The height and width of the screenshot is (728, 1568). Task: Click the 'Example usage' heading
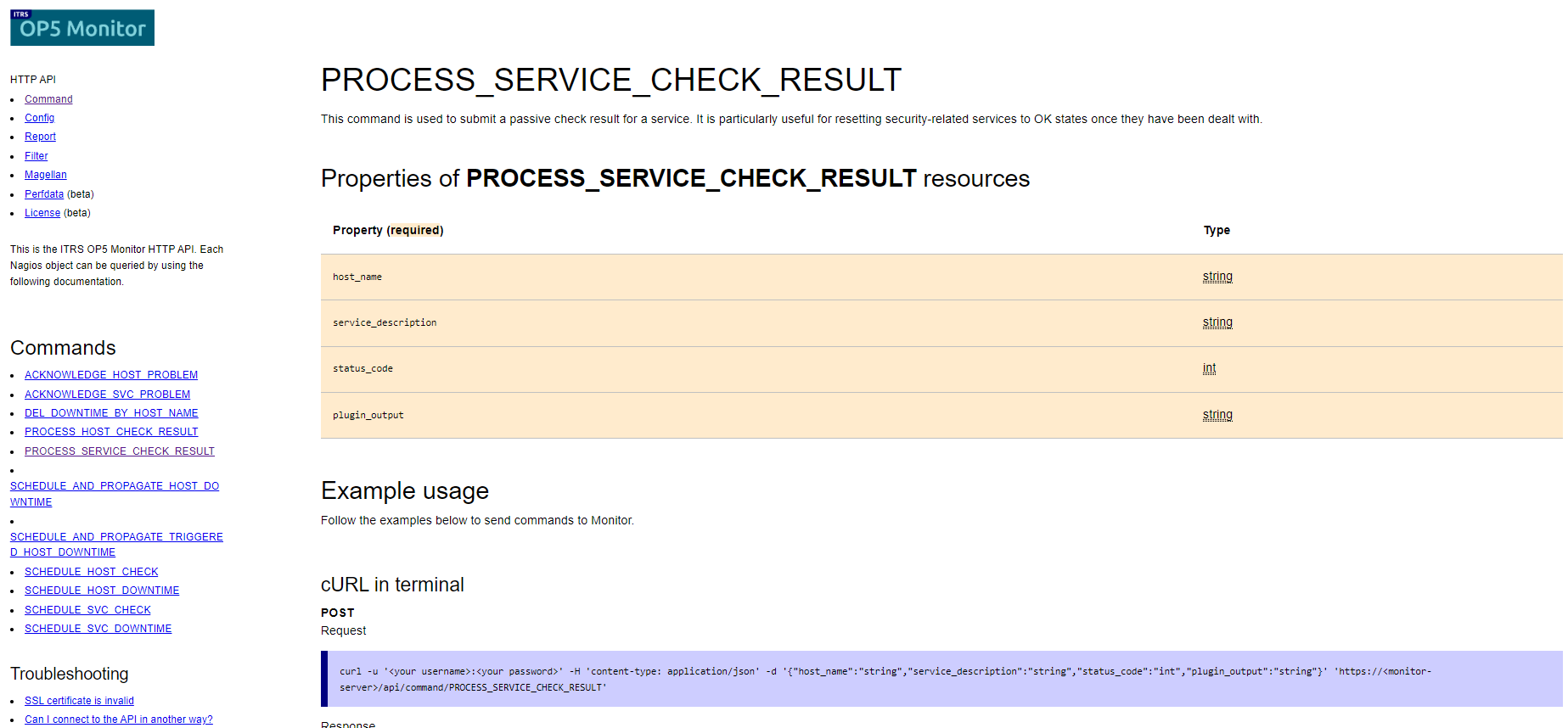tap(405, 491)
